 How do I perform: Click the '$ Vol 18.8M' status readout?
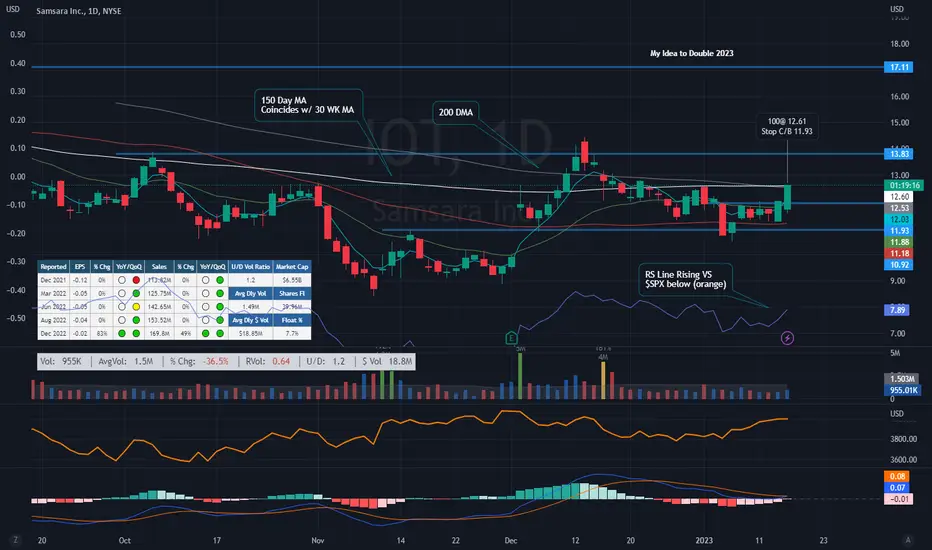click(387, 362)
